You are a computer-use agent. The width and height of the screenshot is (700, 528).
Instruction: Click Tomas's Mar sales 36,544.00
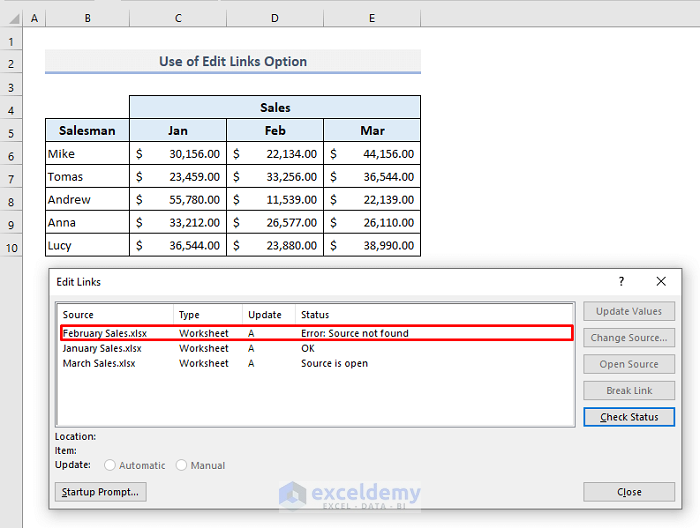coord(372,177)
